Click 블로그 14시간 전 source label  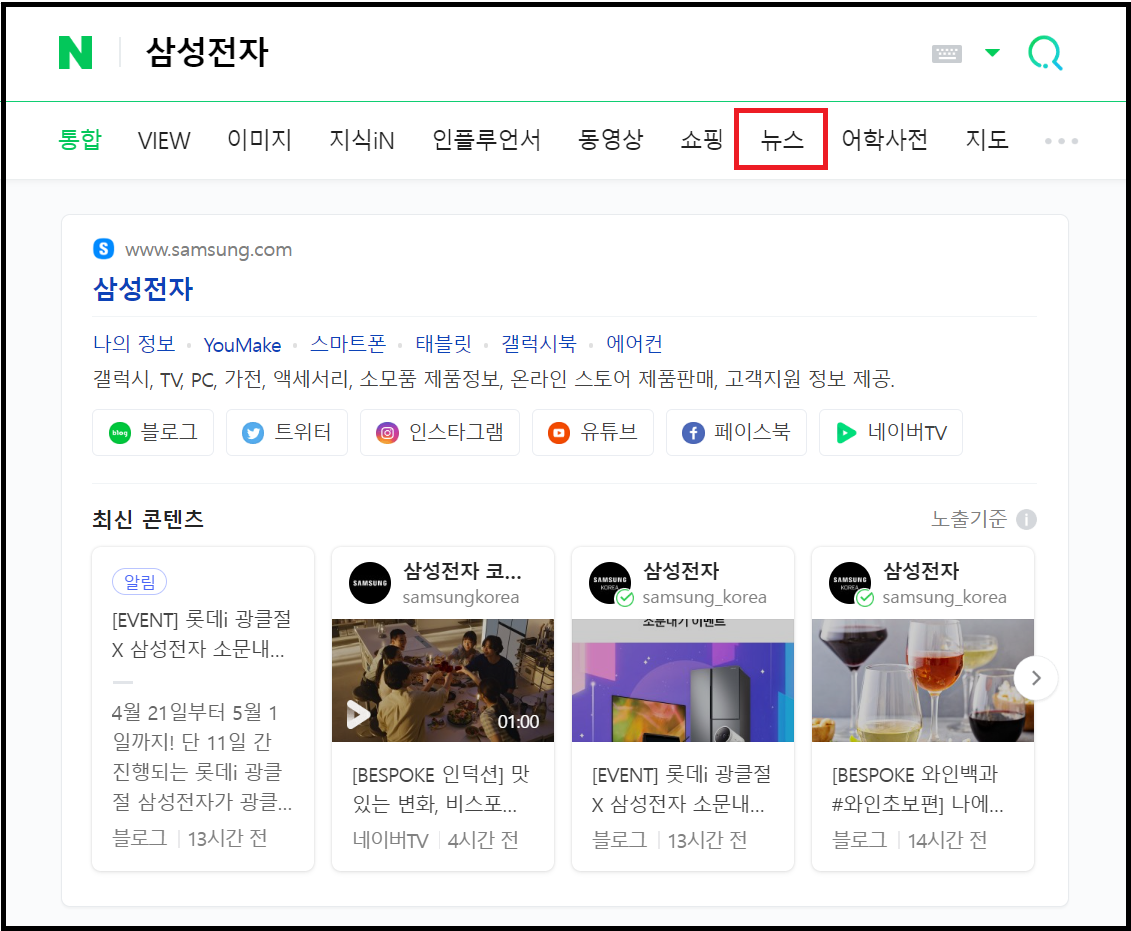[910, 840]
